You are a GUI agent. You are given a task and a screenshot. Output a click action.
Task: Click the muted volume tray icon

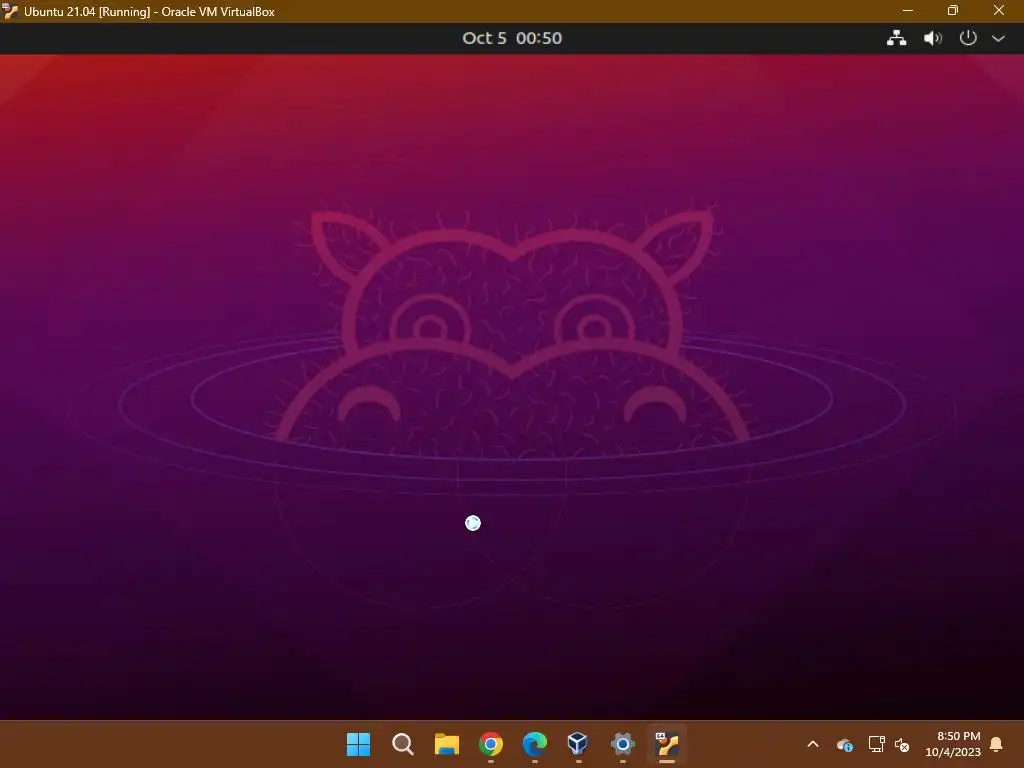[902, 744]
